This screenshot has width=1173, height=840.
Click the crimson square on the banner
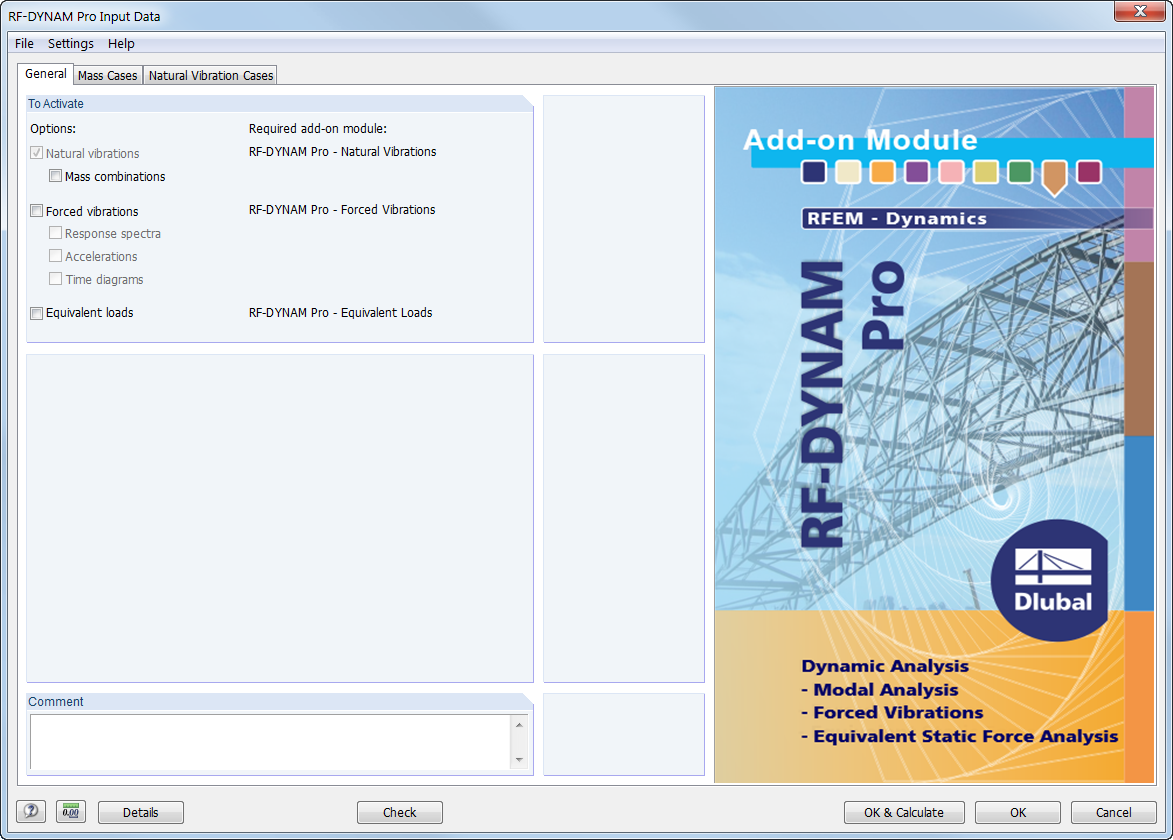point(1089,172)
